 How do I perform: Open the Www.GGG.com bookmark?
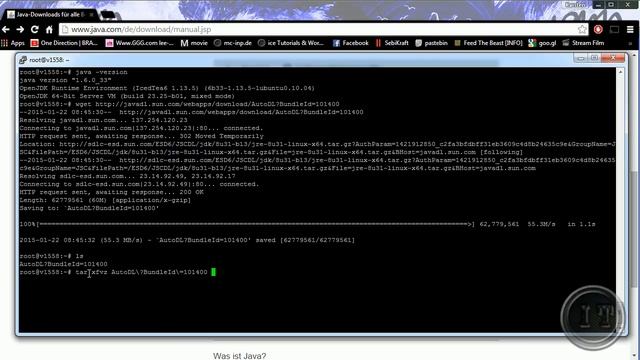coord(140,43)
